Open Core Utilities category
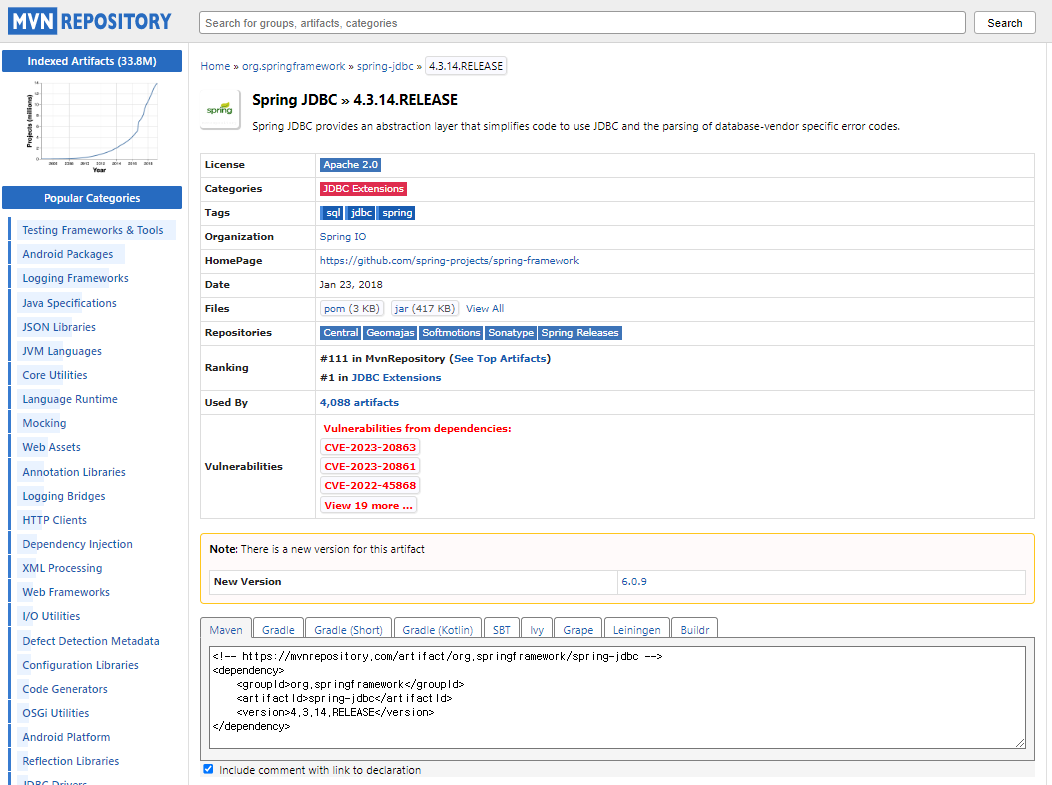The width and height of the screenshot is (1052, 785). tap(54, 375)
